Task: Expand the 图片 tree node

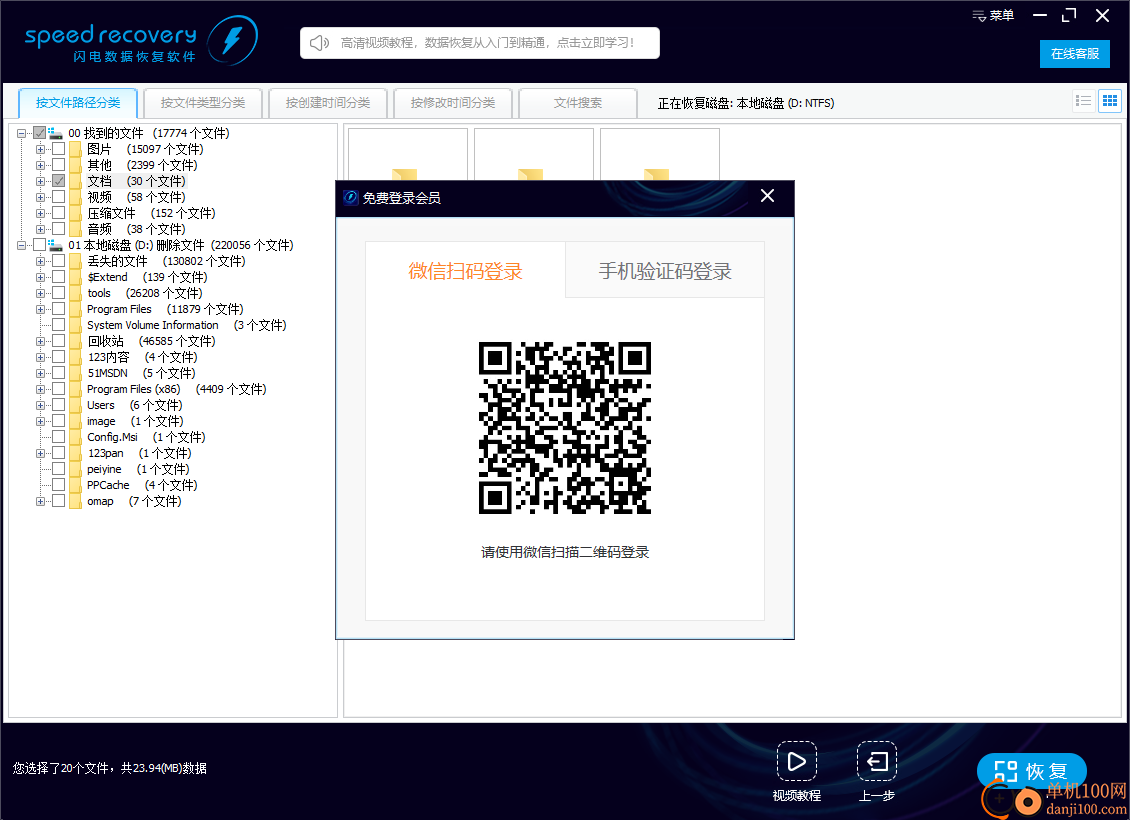Action: pos(40,149)
